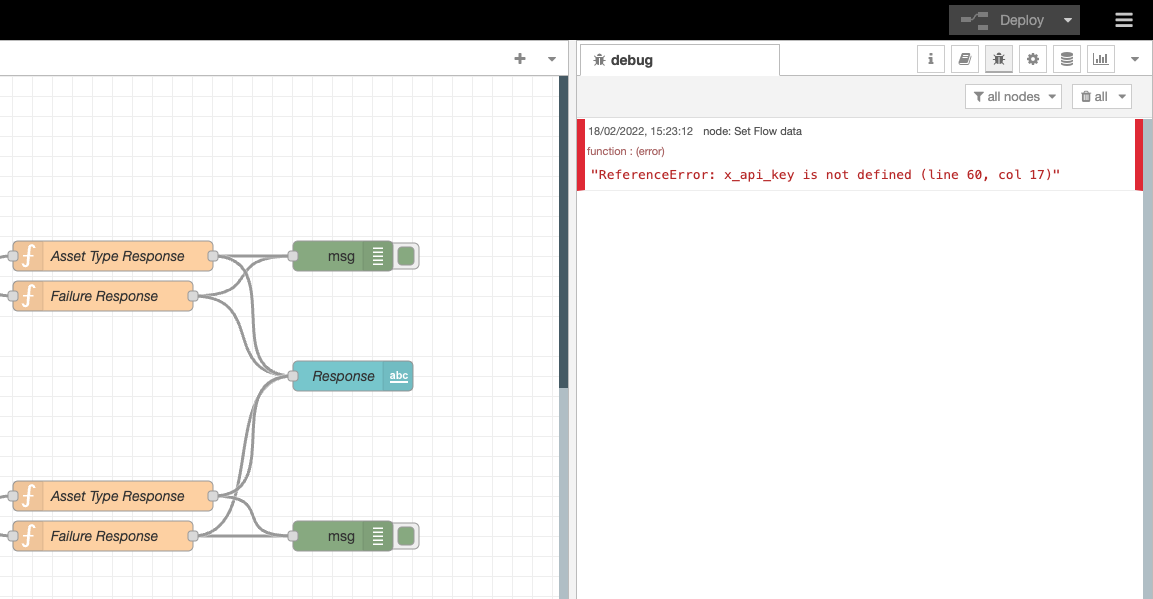Image resolution: width=1153 pixels, height=599 pixels.
Task: Select the lower Failure Response function node
Action: (x=103, y=536)
